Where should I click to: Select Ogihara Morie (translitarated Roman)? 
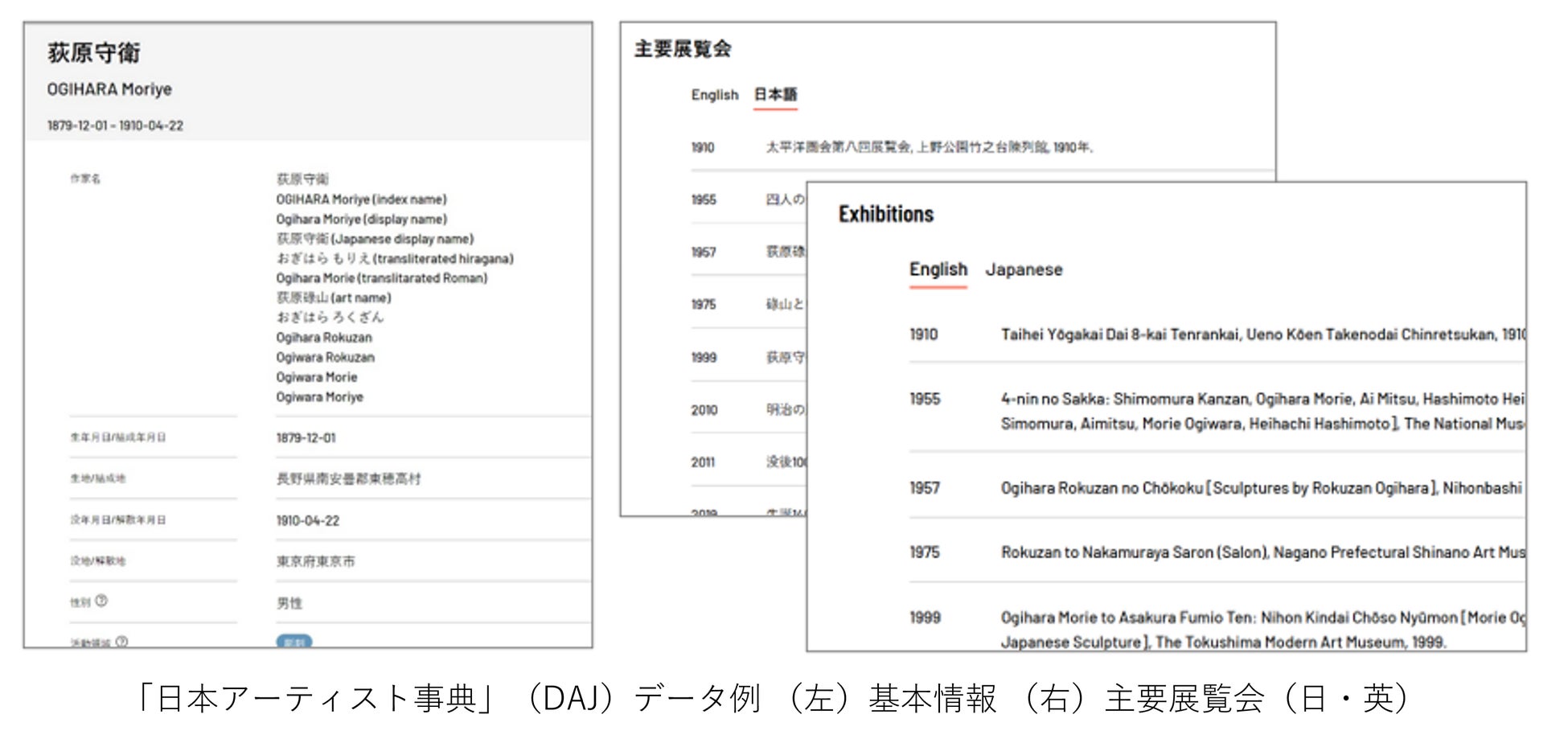(x=381, y=278)
